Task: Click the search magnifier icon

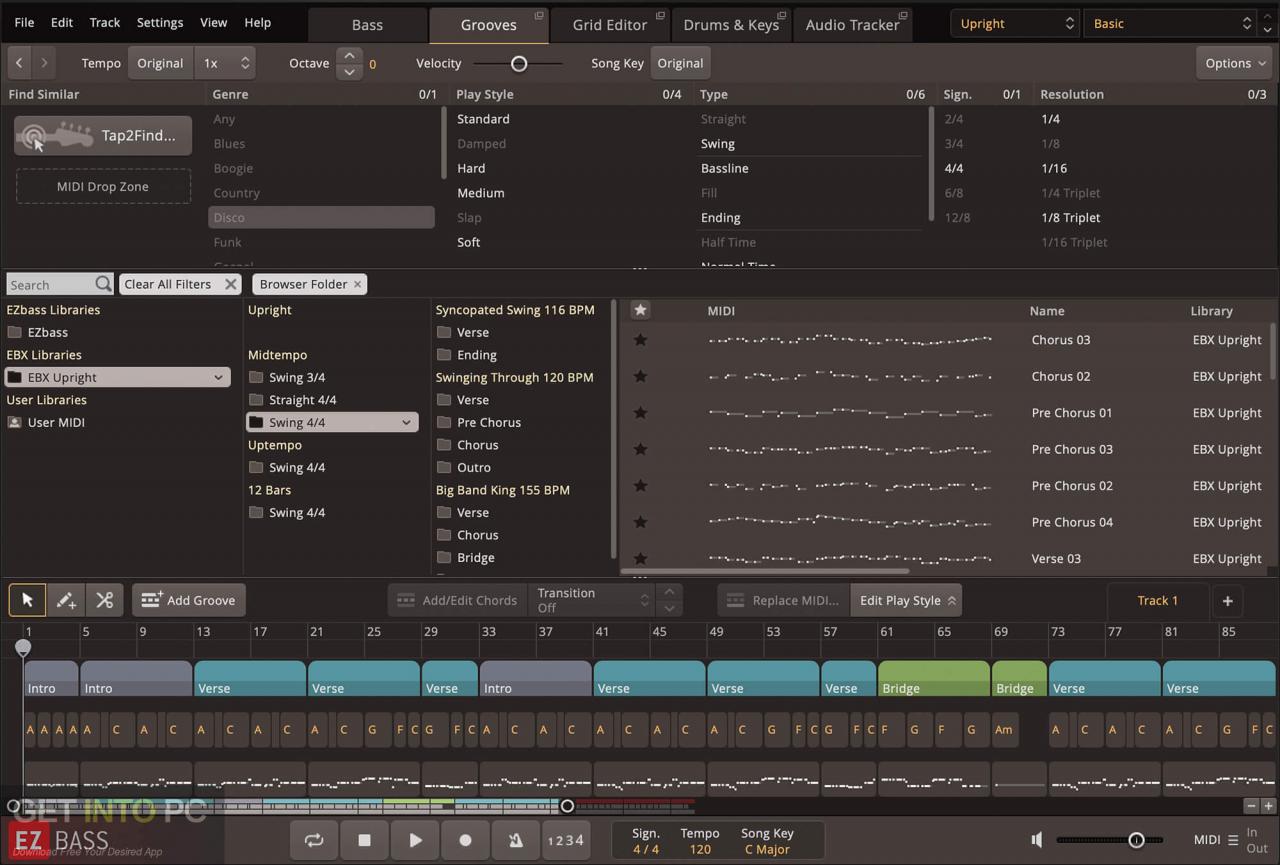Action: click(x=103, y=284)
